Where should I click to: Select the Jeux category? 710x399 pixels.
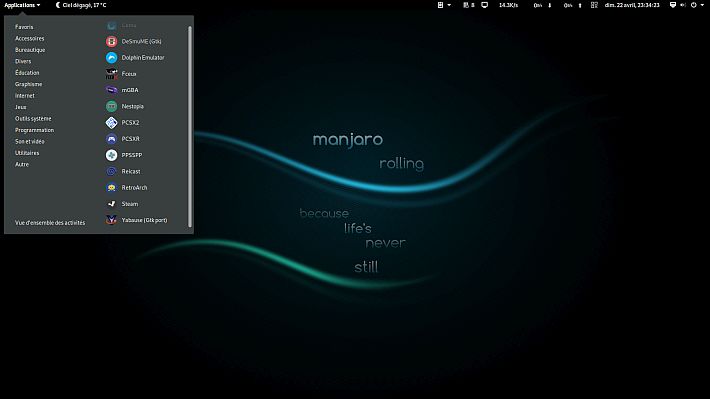coord(21,107)
